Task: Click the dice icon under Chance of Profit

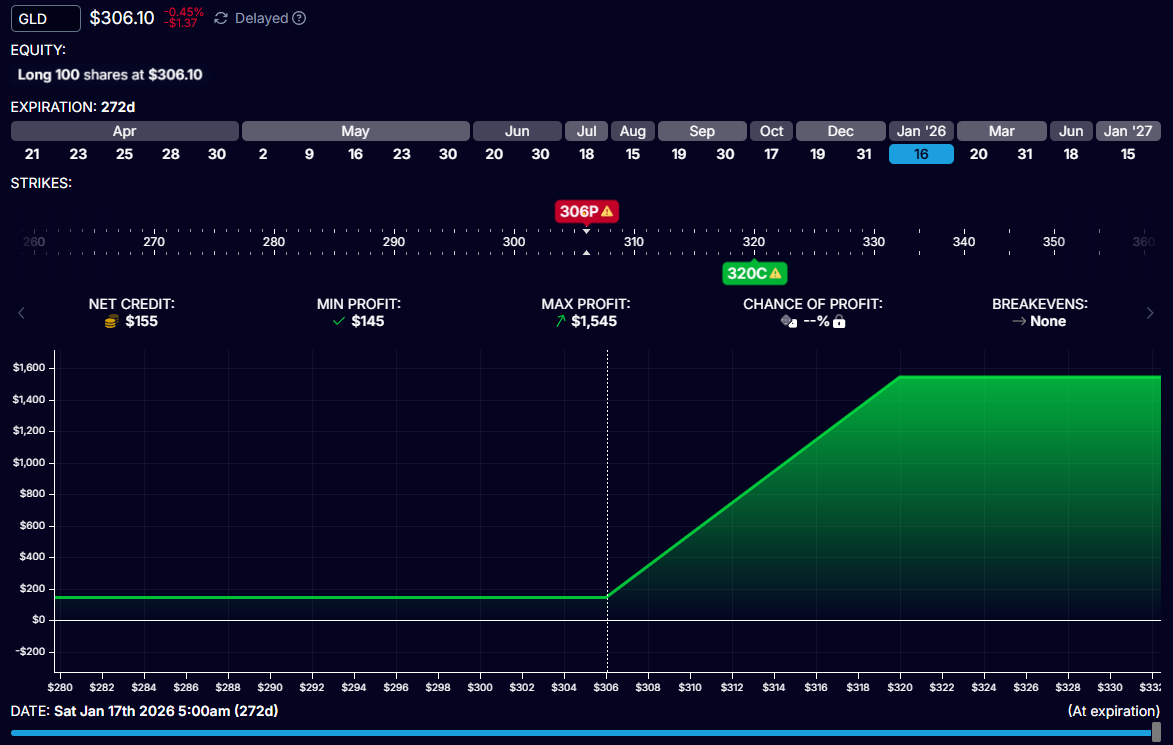Action: tap(789, 321)
